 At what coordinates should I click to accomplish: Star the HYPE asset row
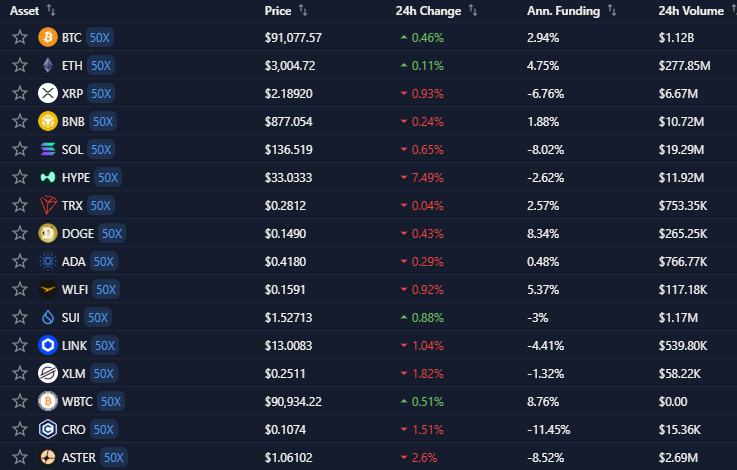[x=19, y=177]
